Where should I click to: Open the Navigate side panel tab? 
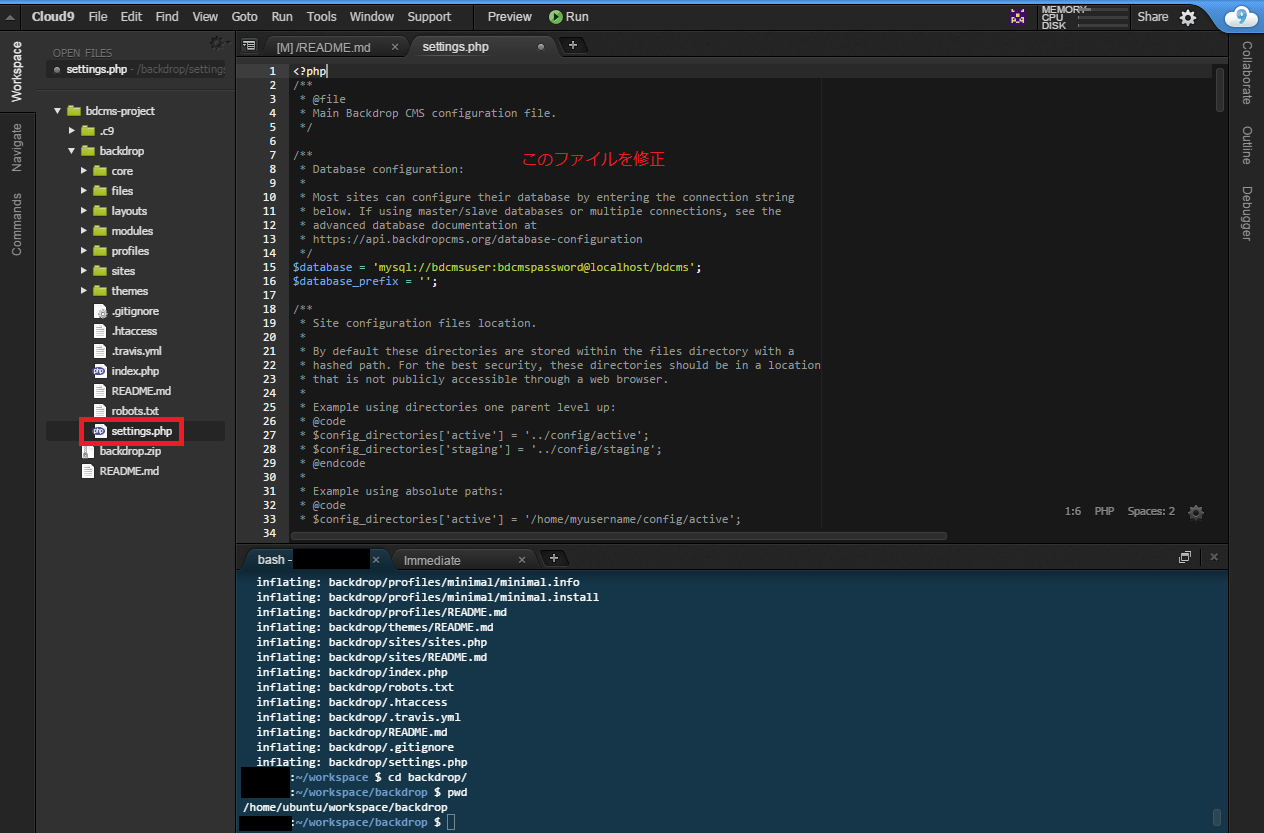pyautogui.click(x=17, y=147)
